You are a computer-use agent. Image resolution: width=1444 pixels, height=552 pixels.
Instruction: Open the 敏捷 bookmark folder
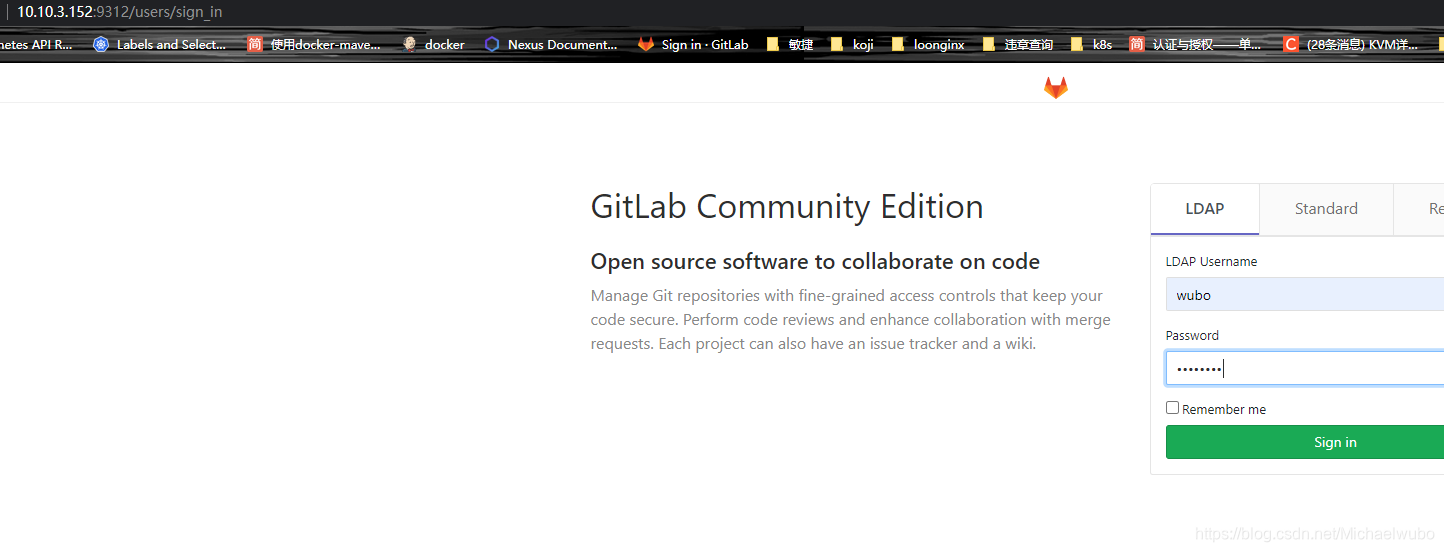click(790, 44)
